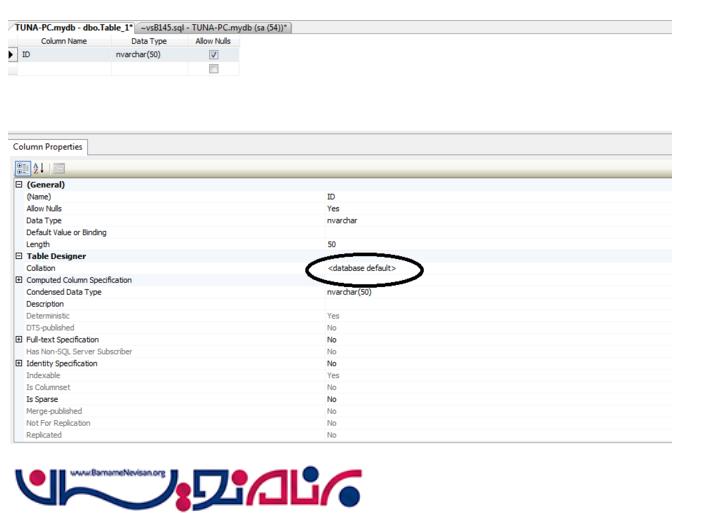Click the <database default> collation value

pos(362,268)
